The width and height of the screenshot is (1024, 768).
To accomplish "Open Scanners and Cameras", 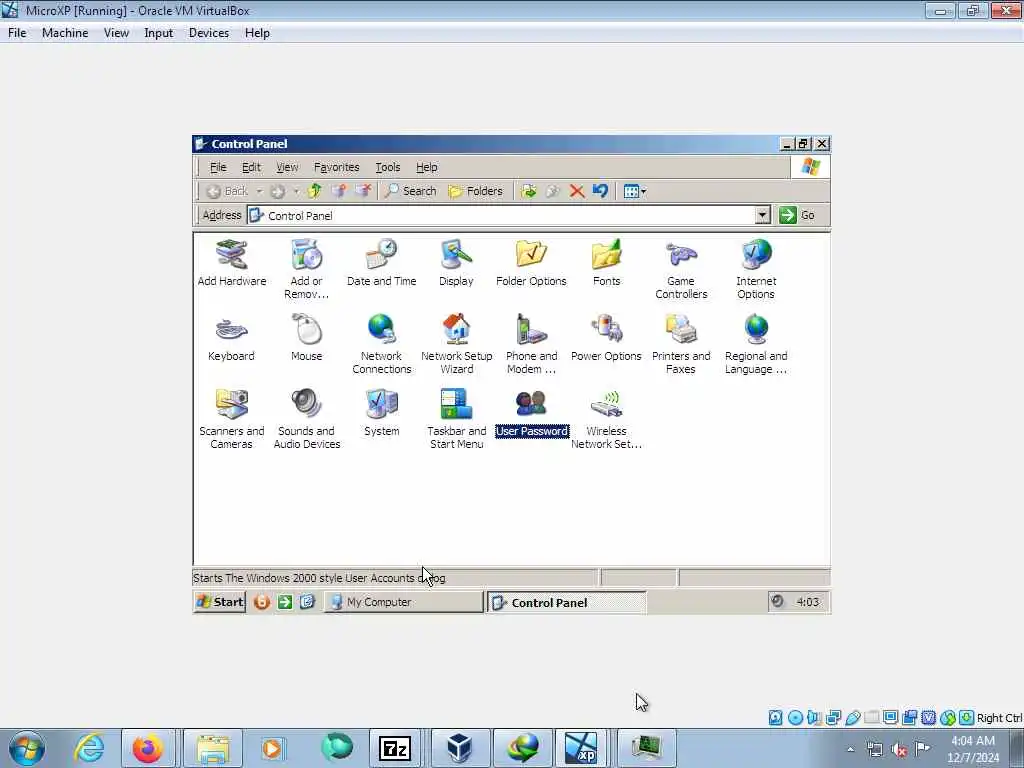I will point(231,419).
